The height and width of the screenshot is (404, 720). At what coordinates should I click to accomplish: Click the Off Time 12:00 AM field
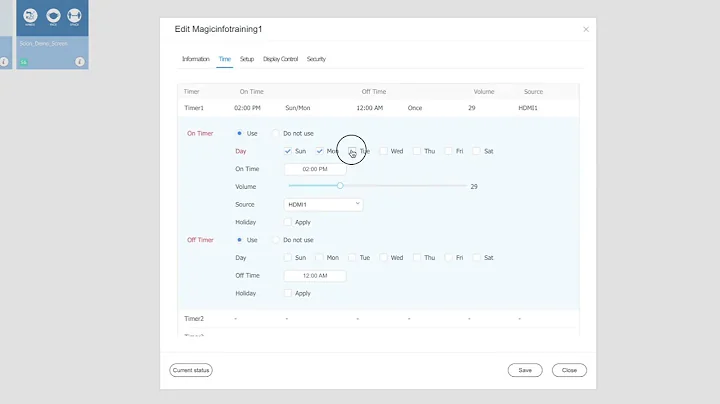(x=315, y=275)
